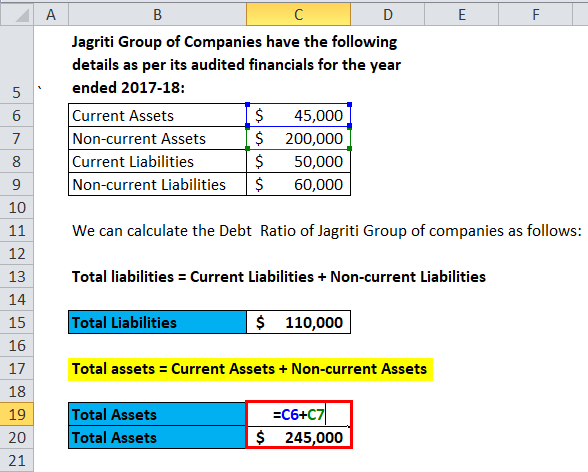588x472 pixels.
Task: Select row 10 header
Action: tap(16, 207)
